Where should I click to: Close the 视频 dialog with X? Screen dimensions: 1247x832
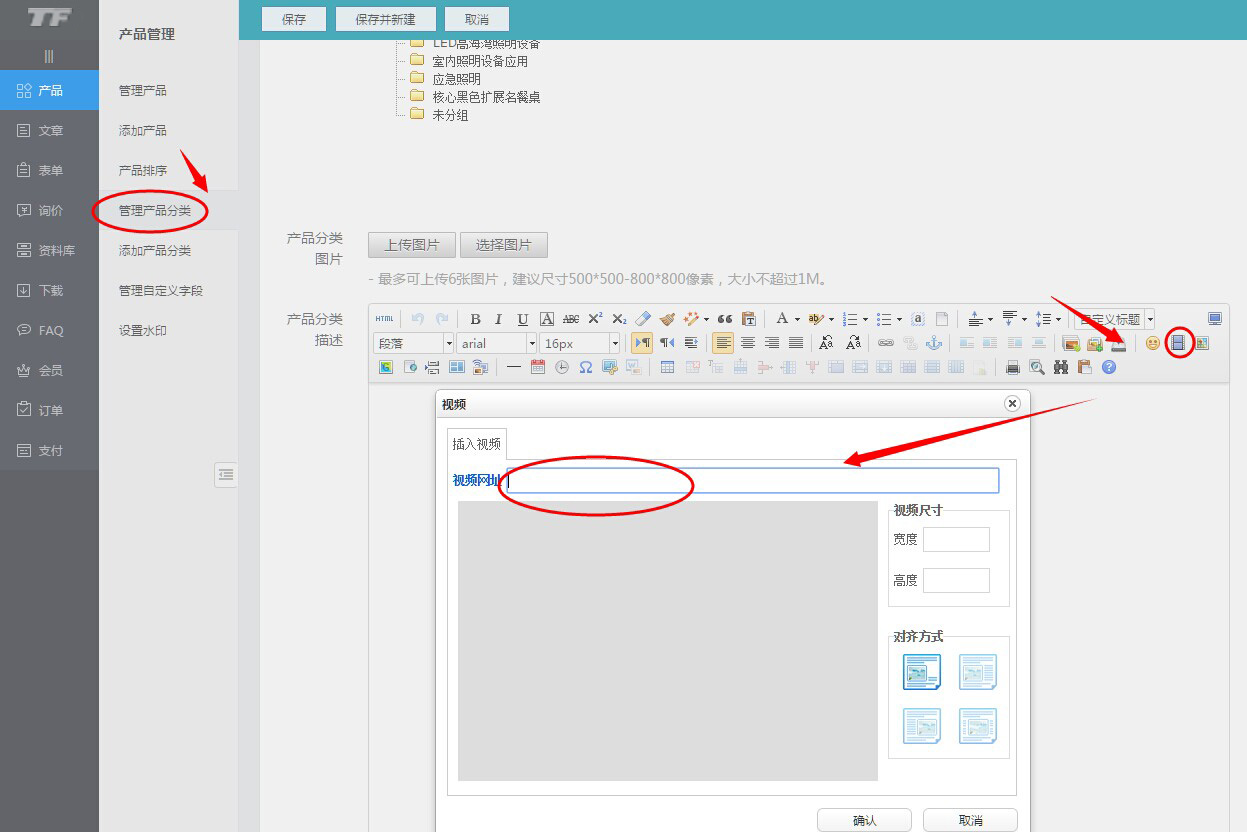(x=1012, y=403)
